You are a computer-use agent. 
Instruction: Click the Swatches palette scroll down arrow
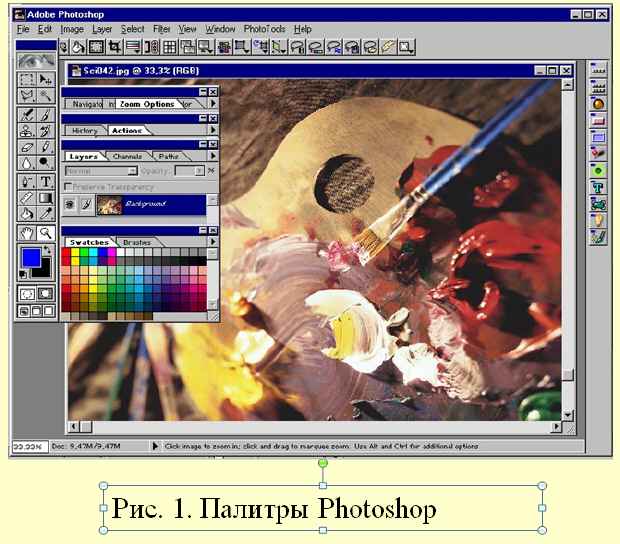[212, 304]
